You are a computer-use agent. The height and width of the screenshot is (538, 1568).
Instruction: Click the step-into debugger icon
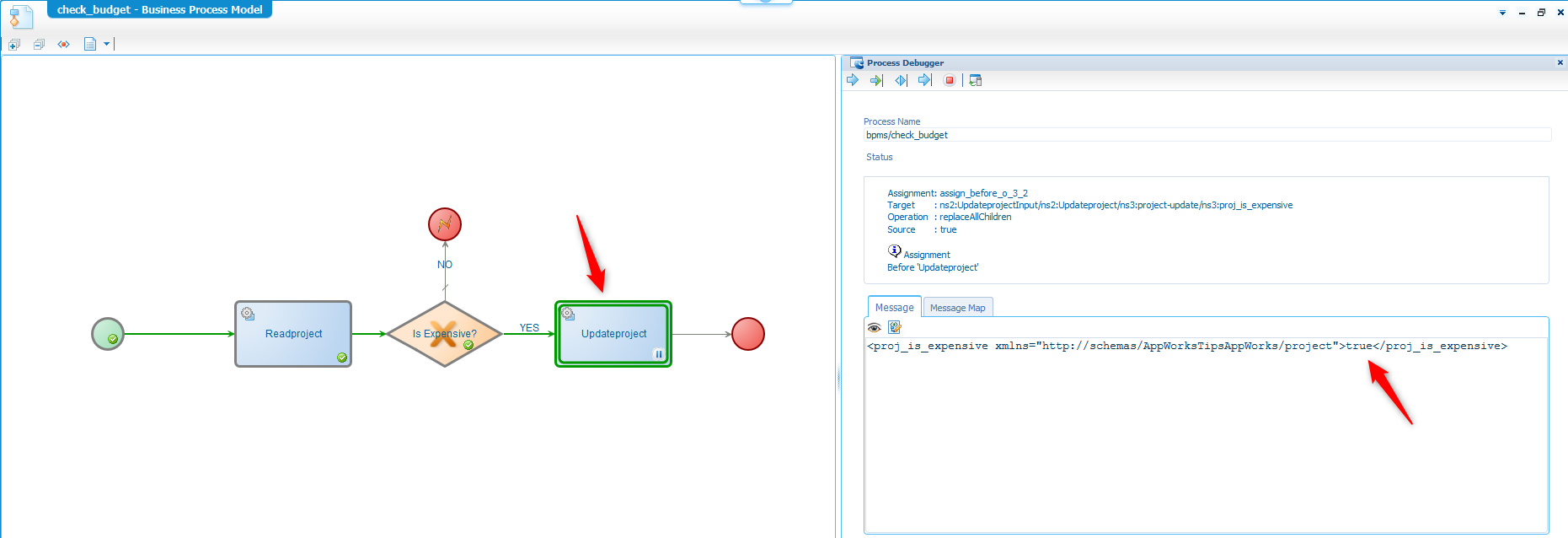click(x=901, y=80)
